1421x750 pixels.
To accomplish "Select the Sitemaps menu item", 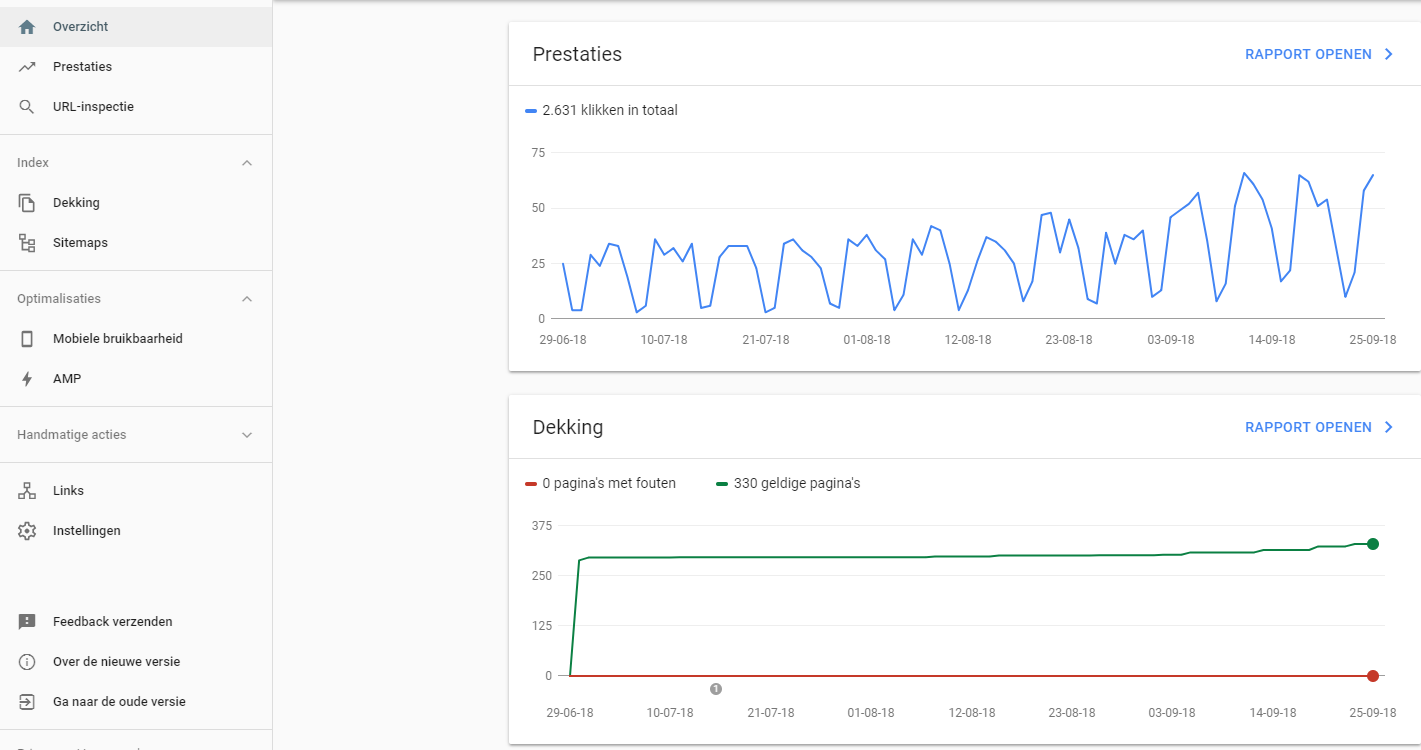I will 80,243.
